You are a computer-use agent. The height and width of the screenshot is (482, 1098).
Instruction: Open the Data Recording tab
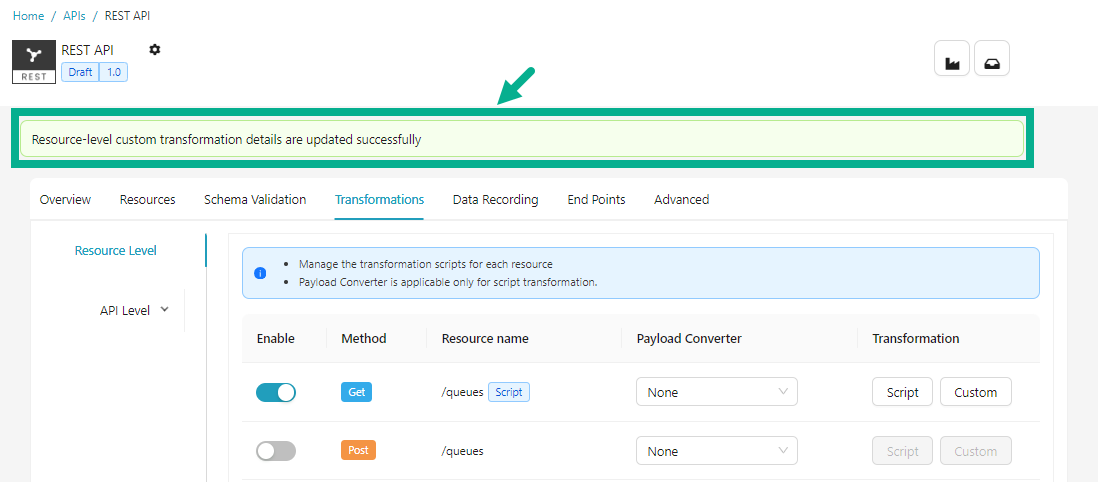[x=495, y=200]
